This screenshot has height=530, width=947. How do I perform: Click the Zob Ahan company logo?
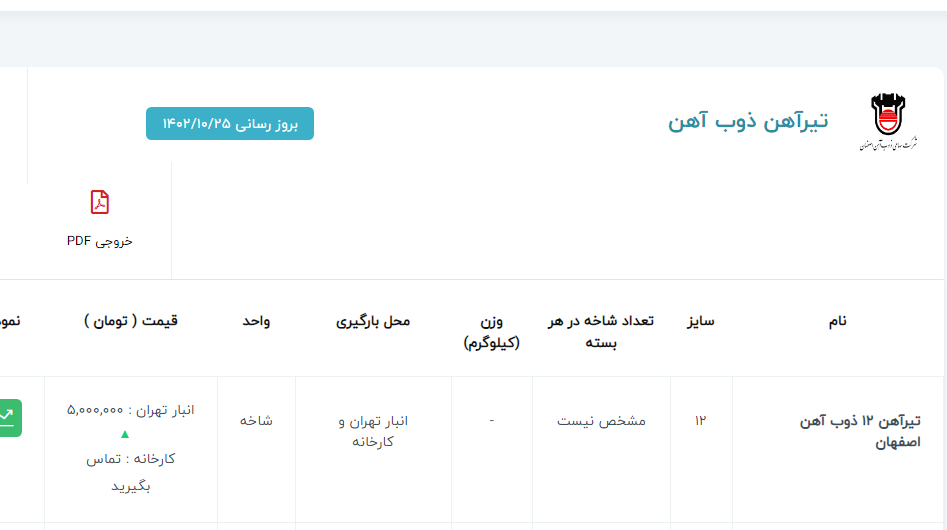pos(885,122)
